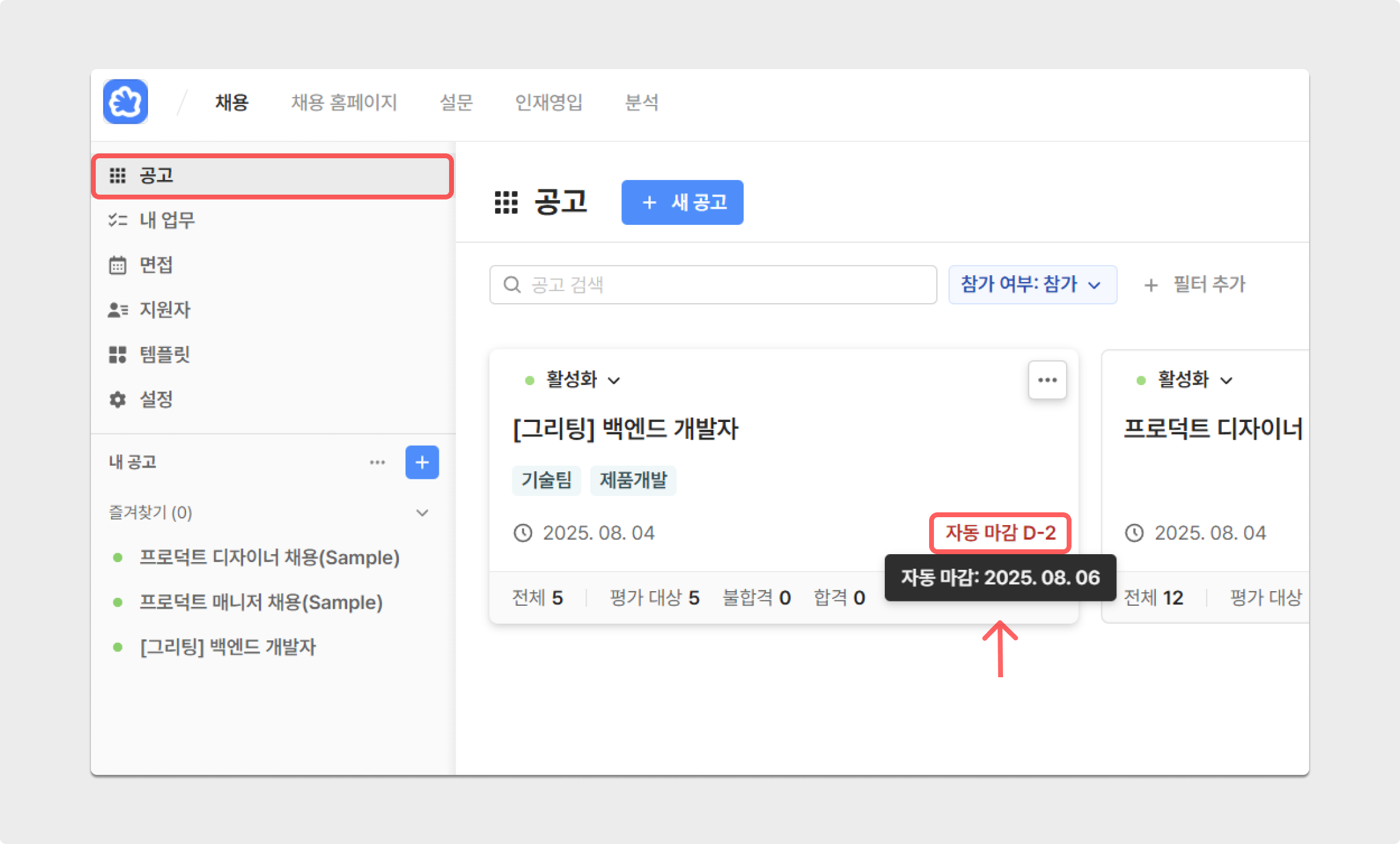Open the more options menu on 백엔드 개발자 card
This screenshot has height=844, width=1400.
tap(1047, 380)
